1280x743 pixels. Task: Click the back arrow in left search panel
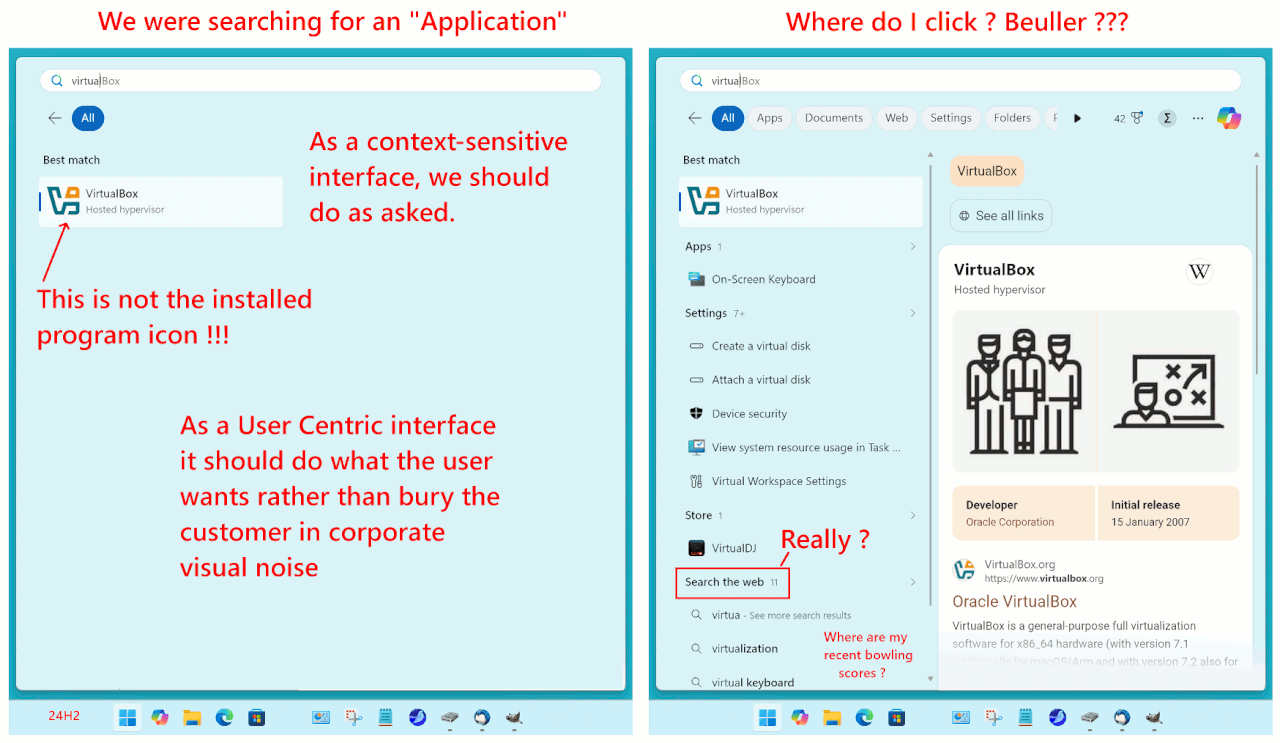tap(55, 118)
